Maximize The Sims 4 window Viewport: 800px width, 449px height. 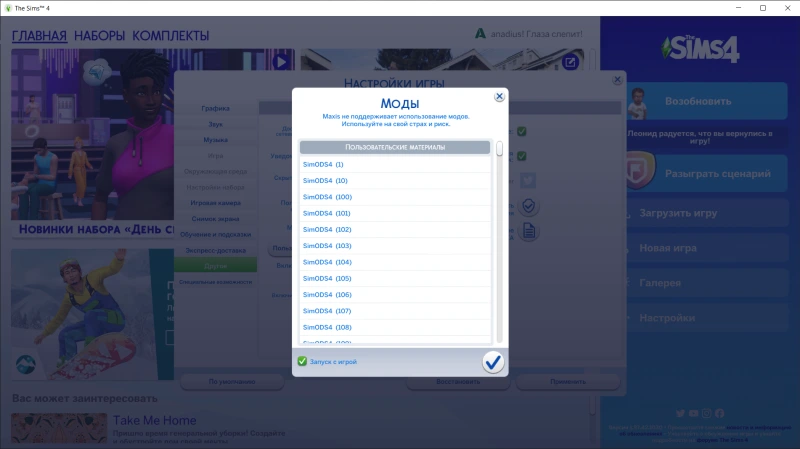click(x=763, y=8)
